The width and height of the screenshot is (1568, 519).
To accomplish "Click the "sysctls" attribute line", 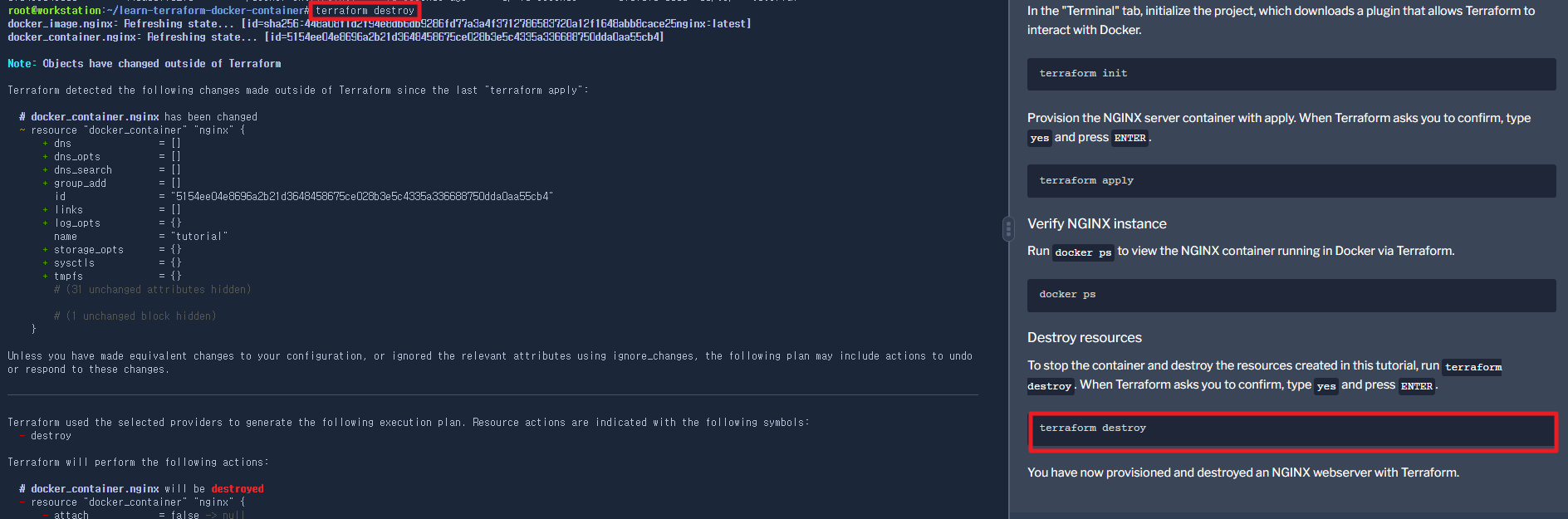I will pyautogui.click(x=111, y=263).
